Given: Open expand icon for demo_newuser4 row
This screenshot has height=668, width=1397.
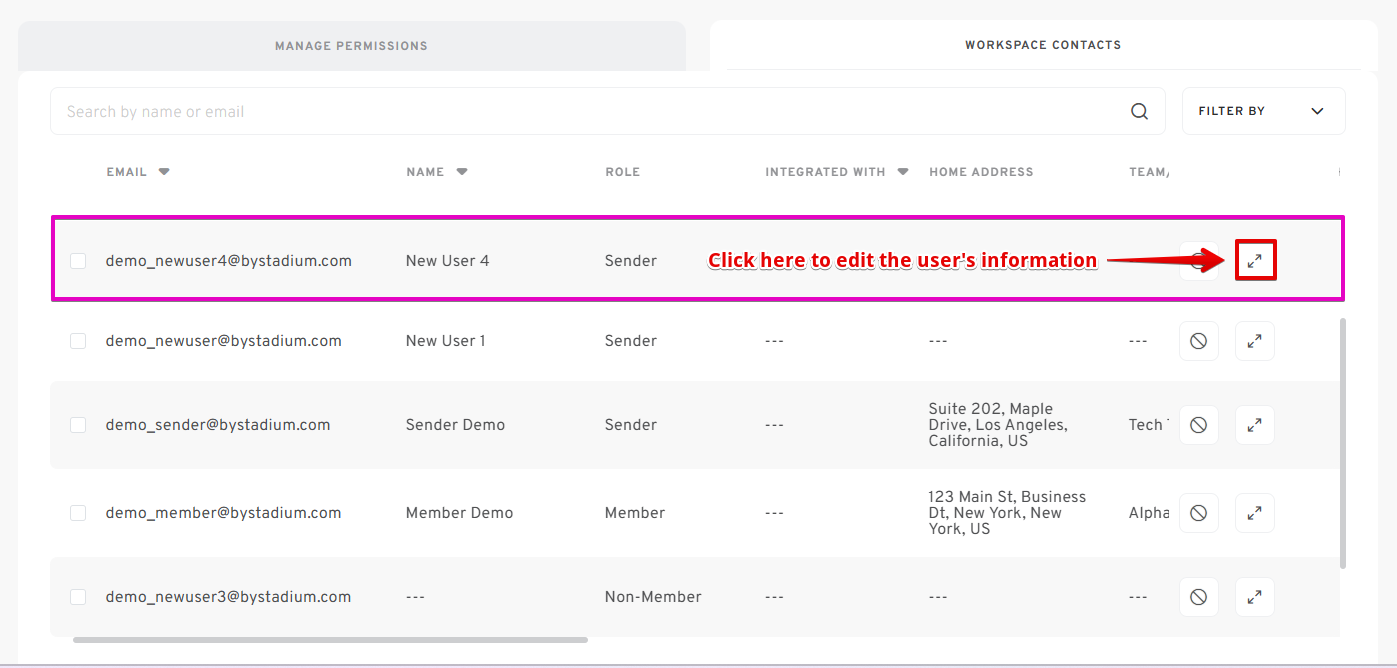Looking at the screenshot, I should 1255,261.
